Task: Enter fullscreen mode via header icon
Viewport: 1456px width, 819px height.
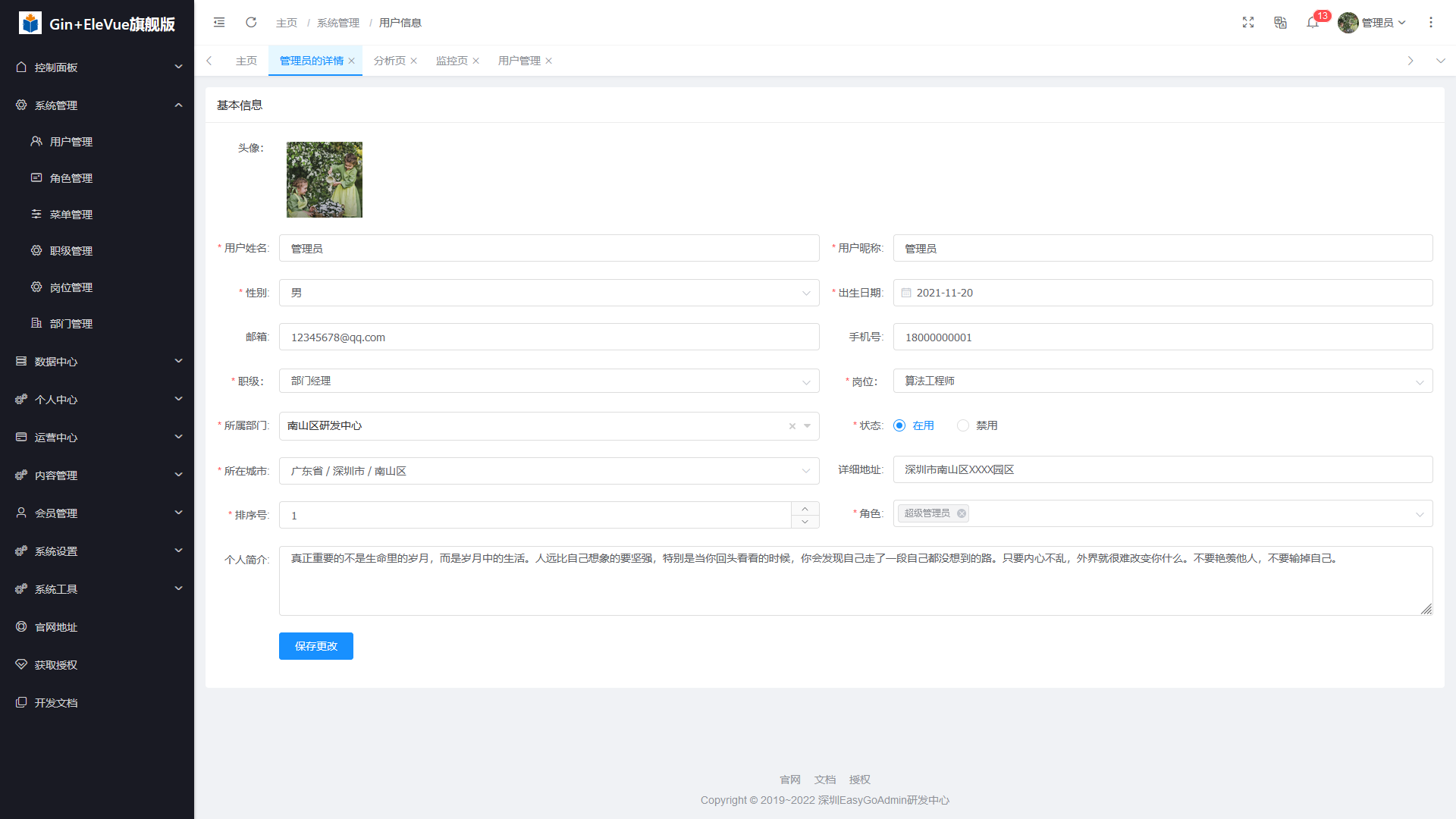Action: point(1248,23)
